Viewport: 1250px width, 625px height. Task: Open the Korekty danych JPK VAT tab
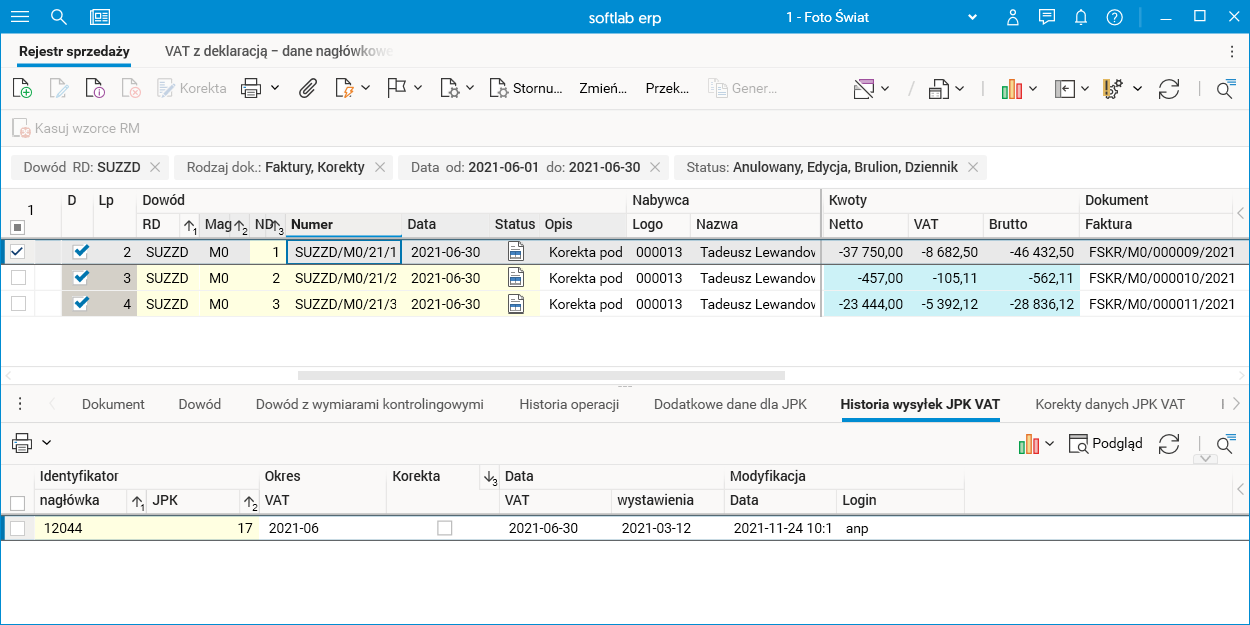pyautogui.click(x=1110, y=404)
